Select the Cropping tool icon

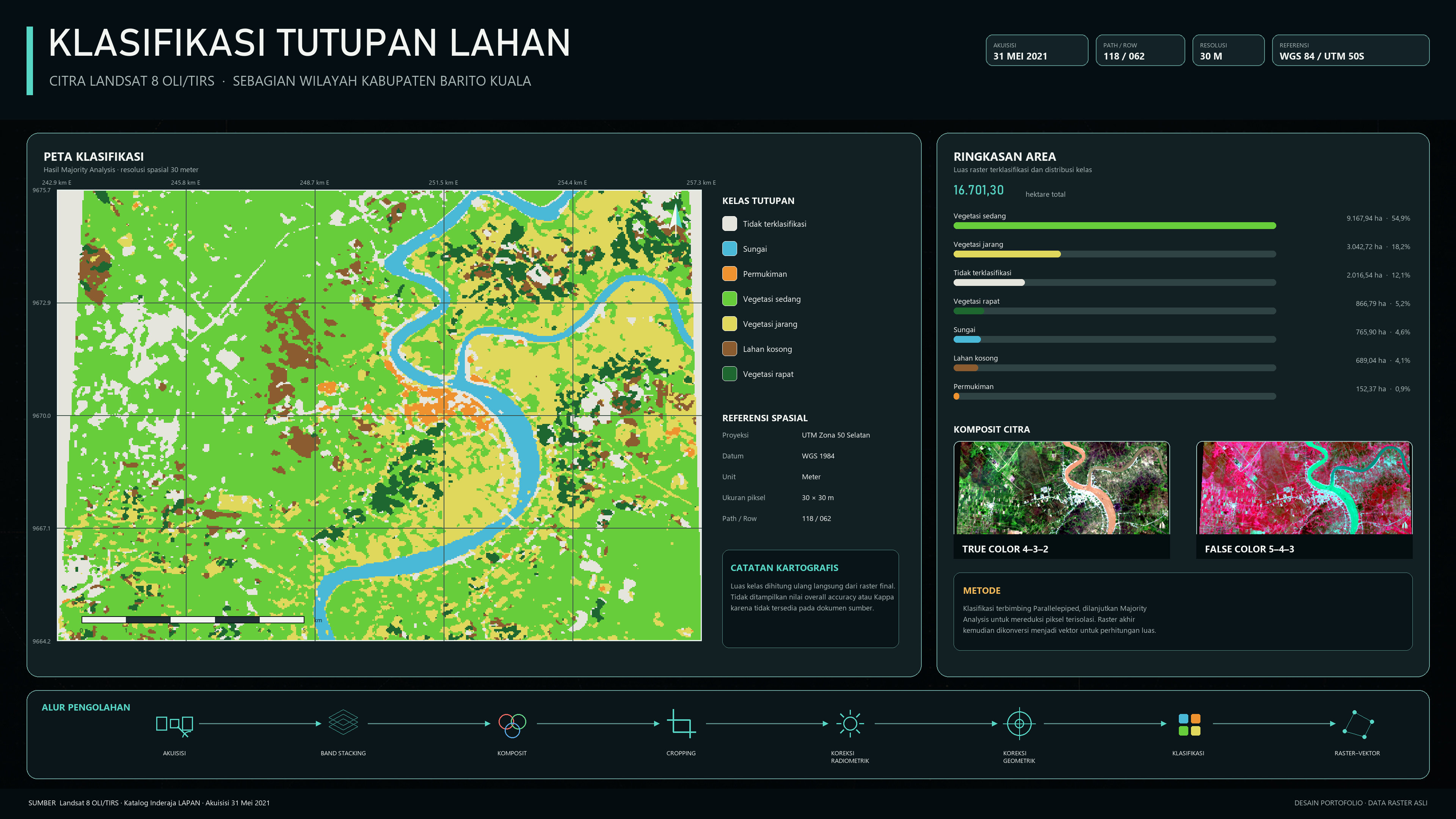681,723
